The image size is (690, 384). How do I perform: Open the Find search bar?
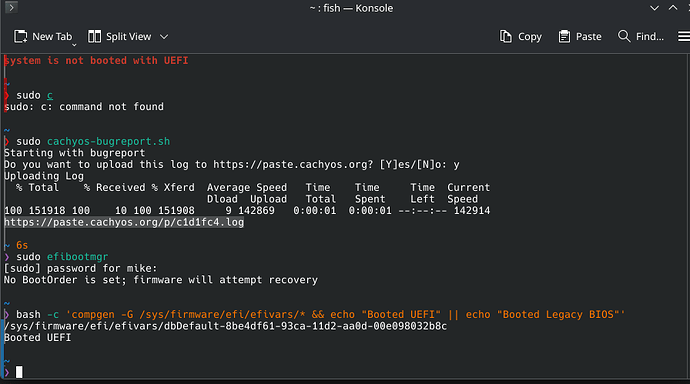[x=641, y=37]
